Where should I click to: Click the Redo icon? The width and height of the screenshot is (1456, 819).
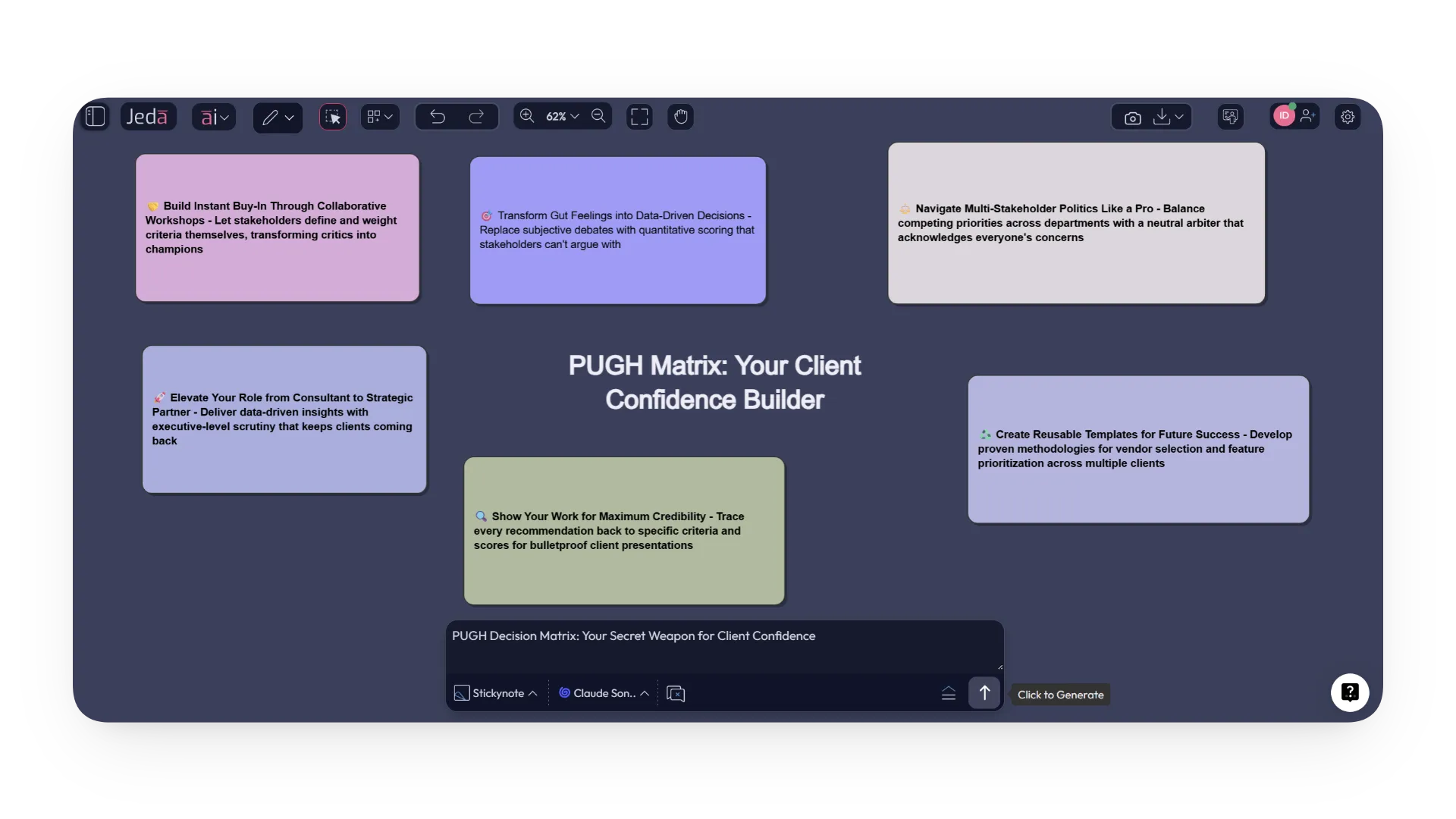click(476, 116)
